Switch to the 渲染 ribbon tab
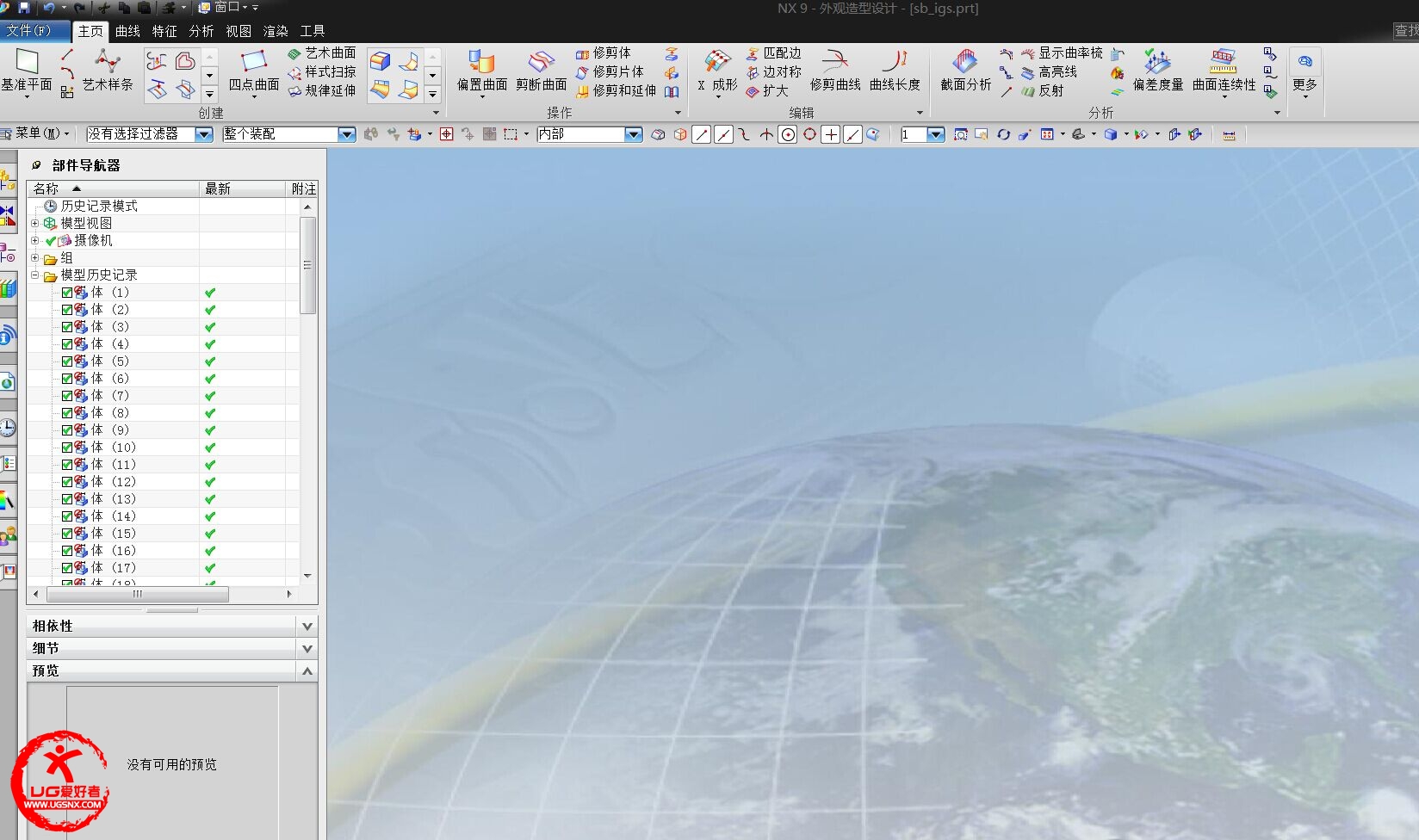The image size is (1419, 840). pos(276,31)
